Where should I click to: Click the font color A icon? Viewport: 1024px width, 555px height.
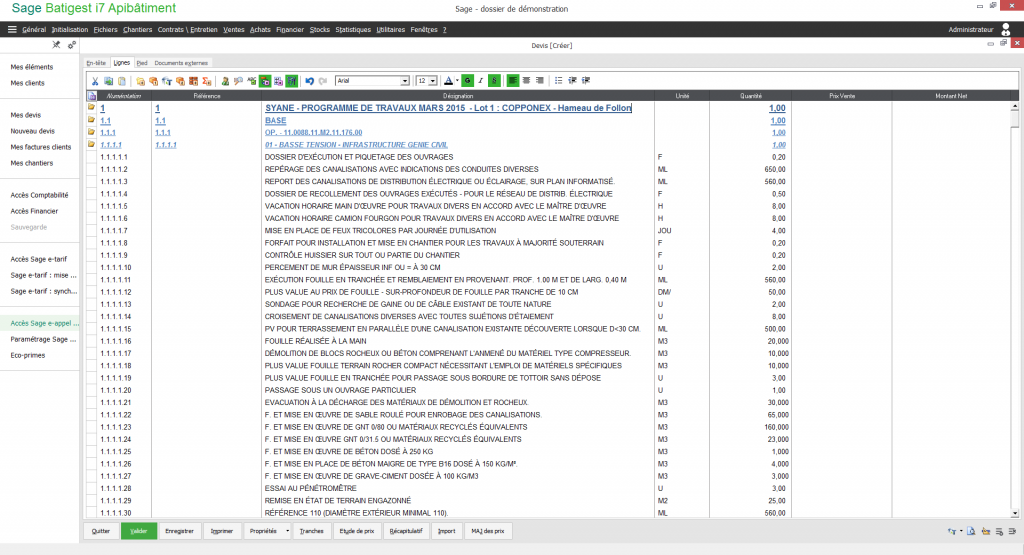pyautogui.click(x=448, y=81)
